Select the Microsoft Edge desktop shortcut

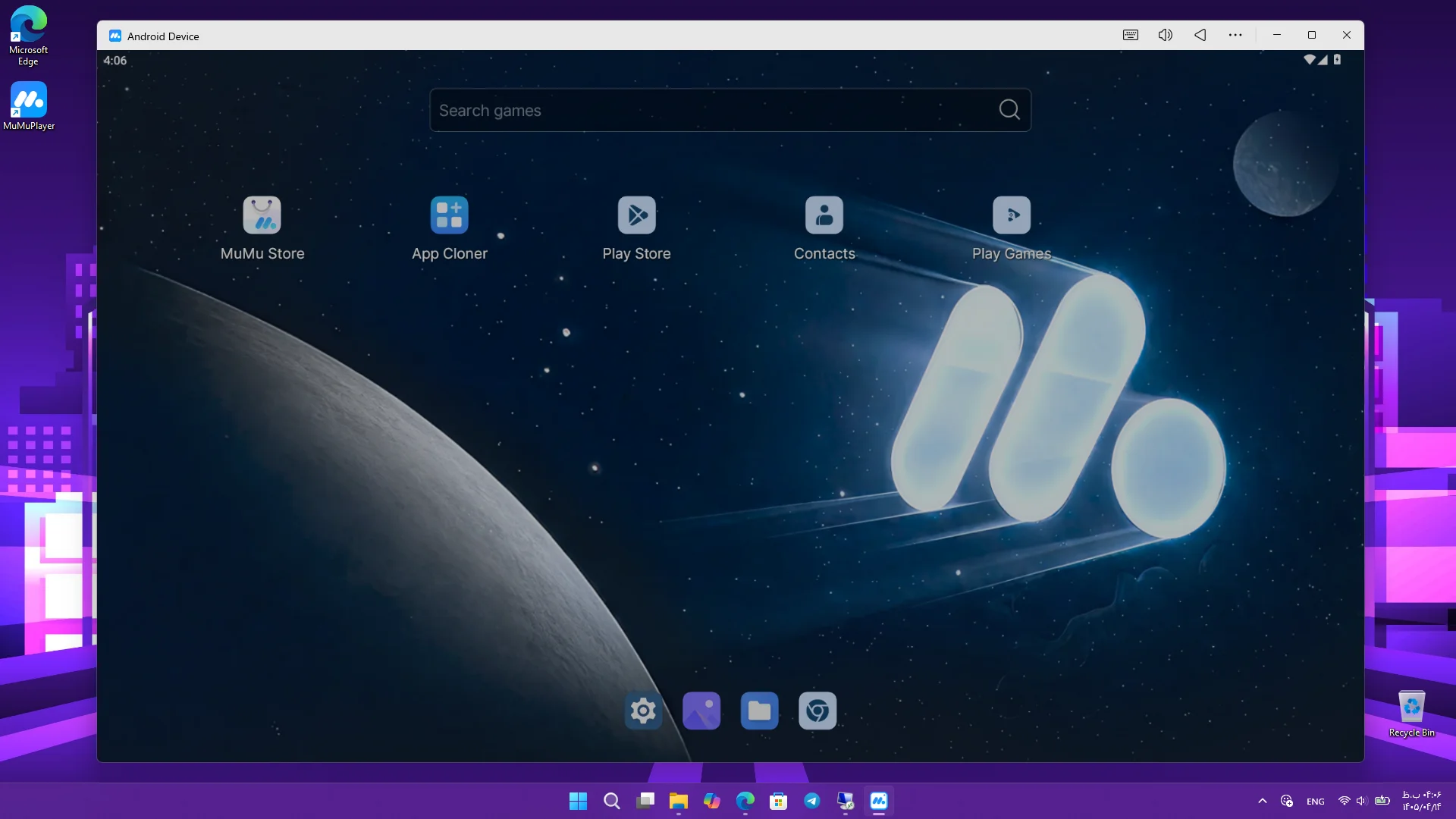[x=28, y=36]
